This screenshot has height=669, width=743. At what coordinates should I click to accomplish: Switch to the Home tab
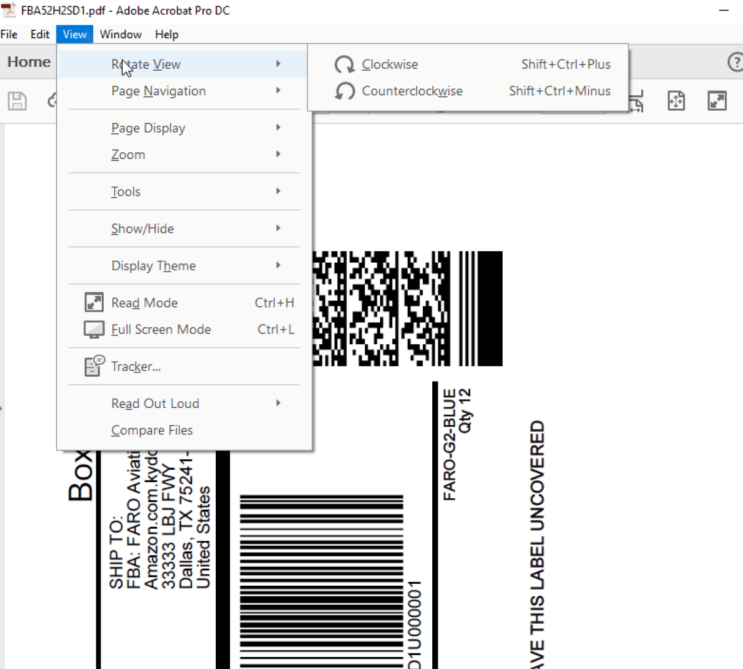coord(28,62)
